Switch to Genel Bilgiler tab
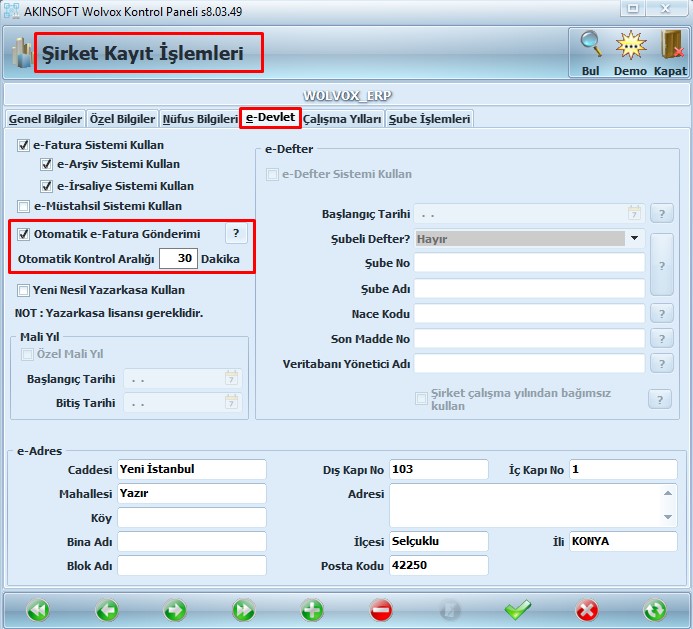This screenshot has width=693, height=629. 45,119
